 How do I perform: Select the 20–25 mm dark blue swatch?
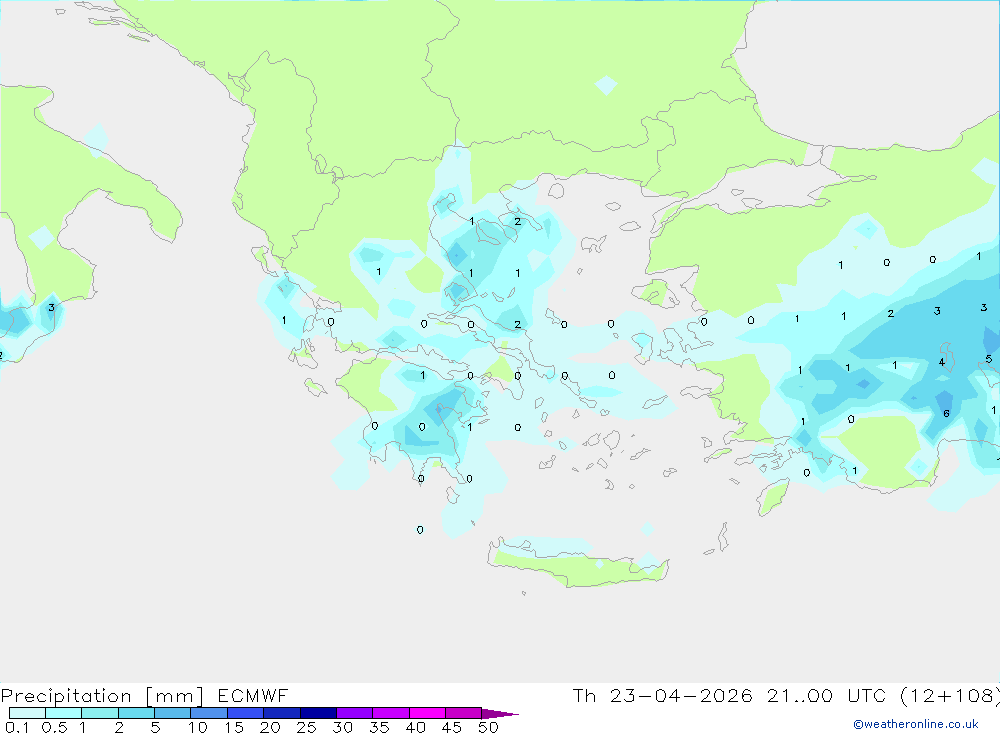(x=281, y=713)
